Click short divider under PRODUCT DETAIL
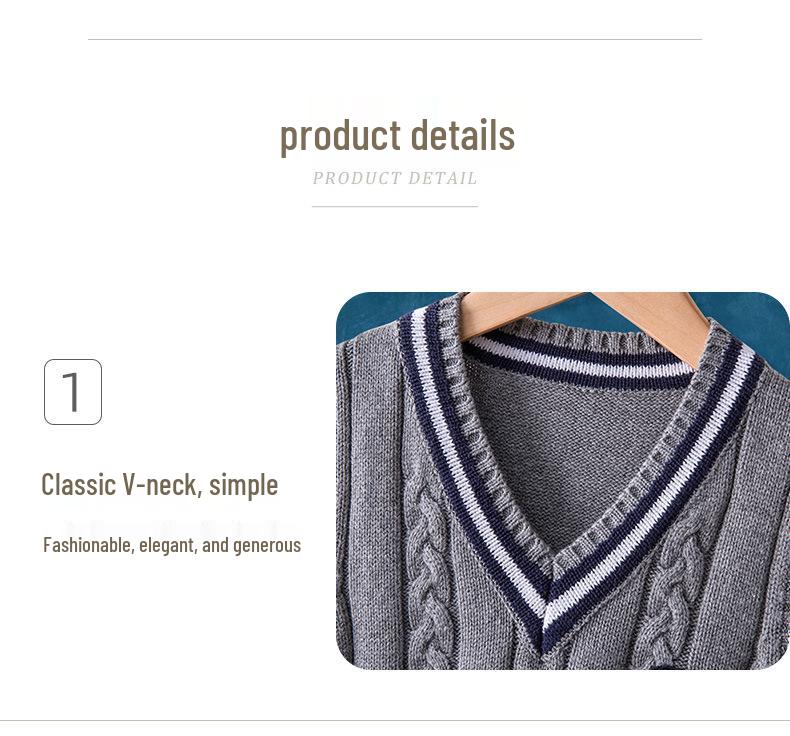 (x=395, y=206)
